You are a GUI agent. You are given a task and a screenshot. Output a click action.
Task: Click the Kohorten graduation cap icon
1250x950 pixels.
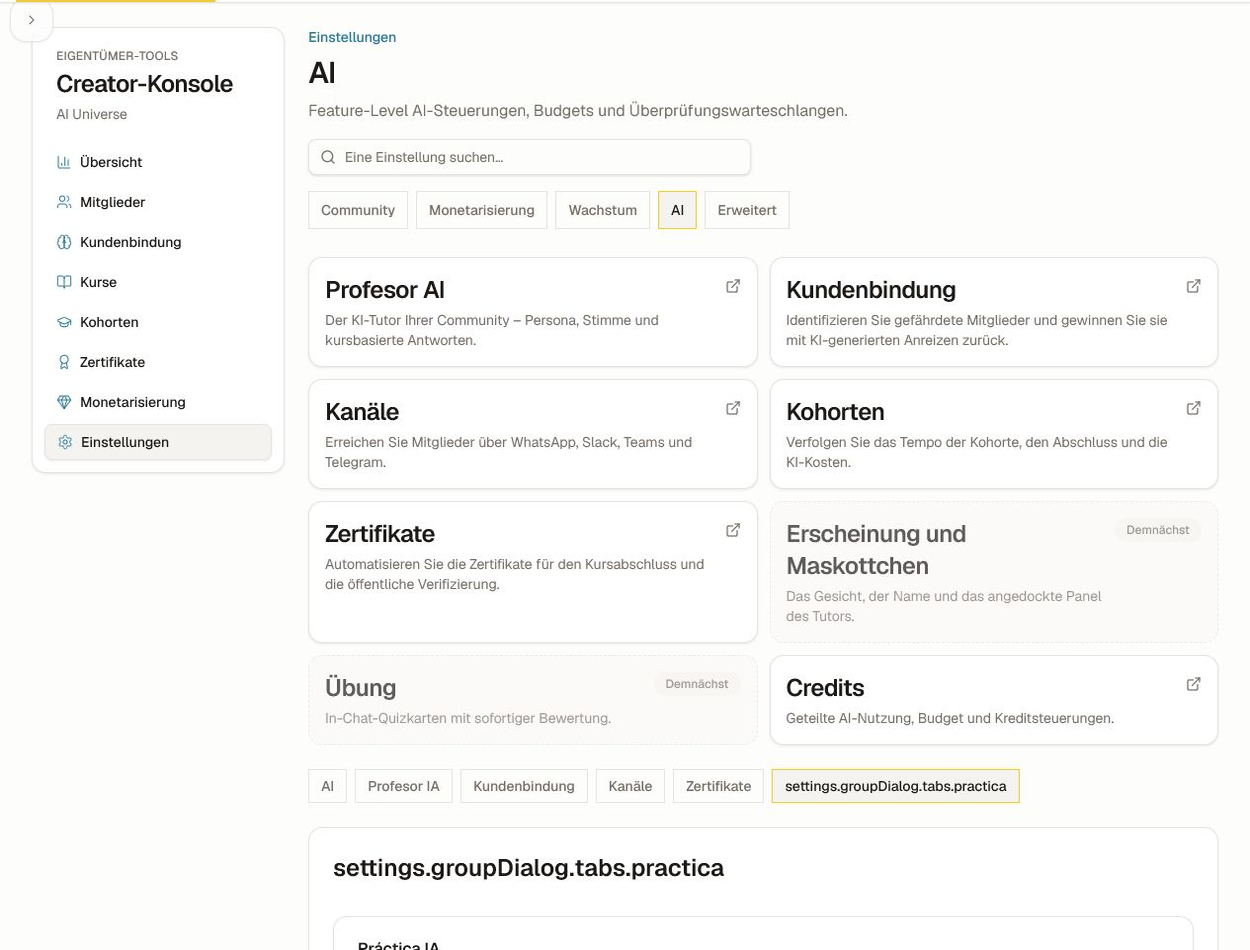point(64,322)
